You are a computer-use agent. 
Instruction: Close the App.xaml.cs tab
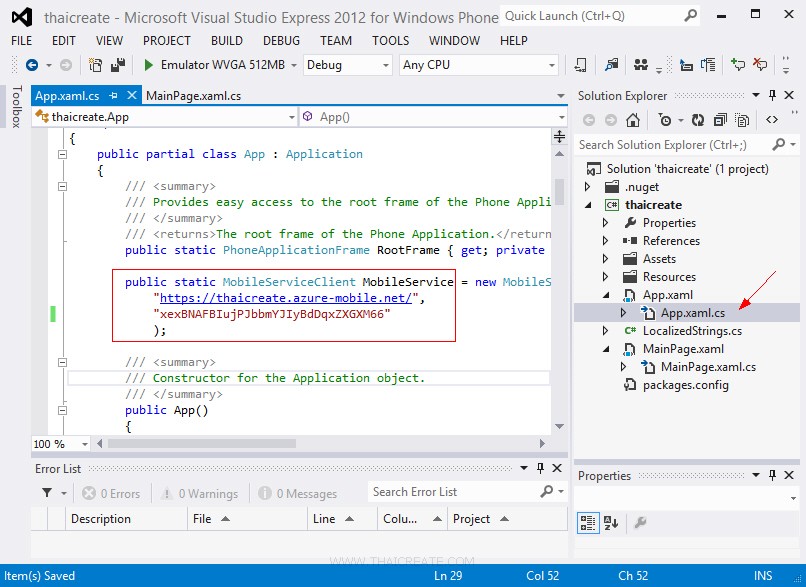click(132, 95)
